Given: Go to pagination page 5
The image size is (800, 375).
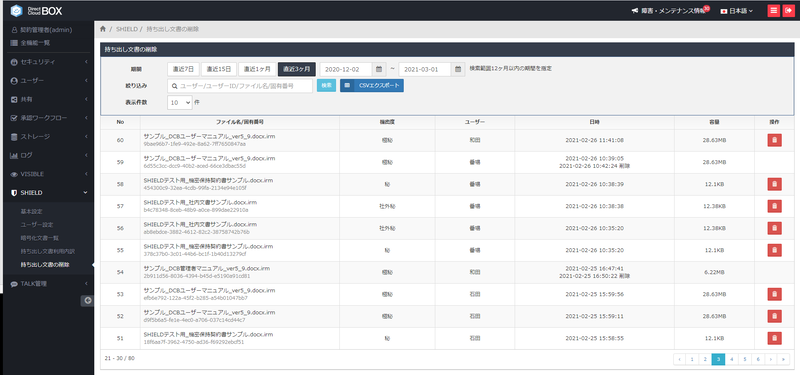Looking at the screenshot, I should pyautogui.click(x=745, y=359).
